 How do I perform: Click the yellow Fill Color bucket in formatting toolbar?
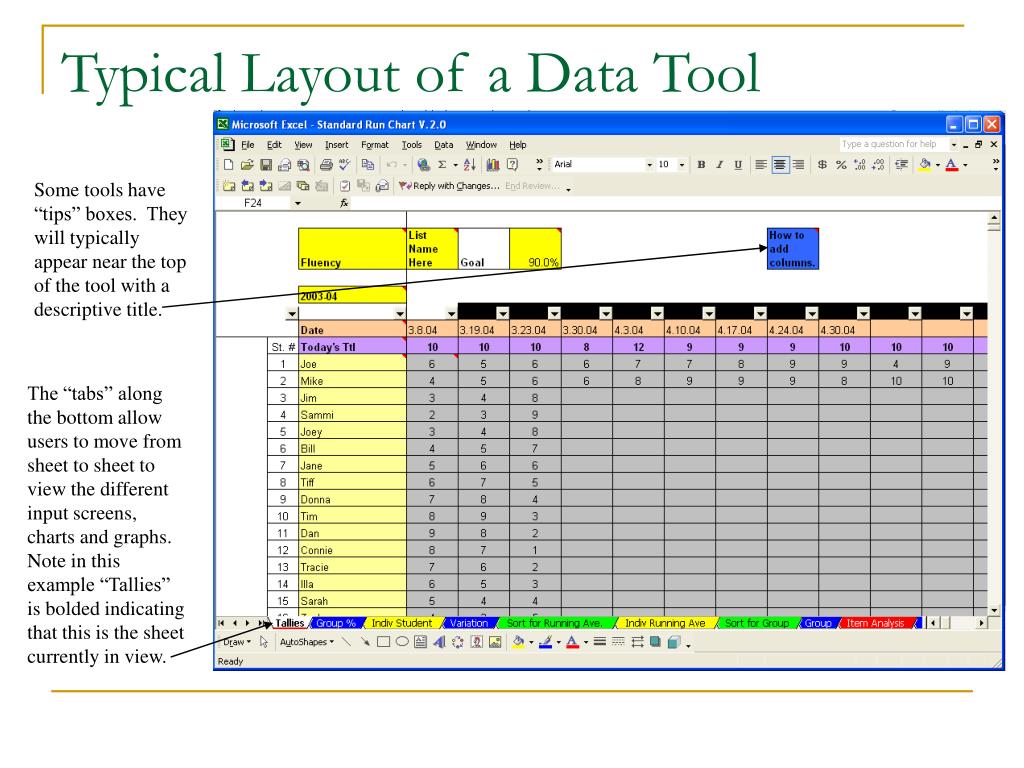point(925,165)
